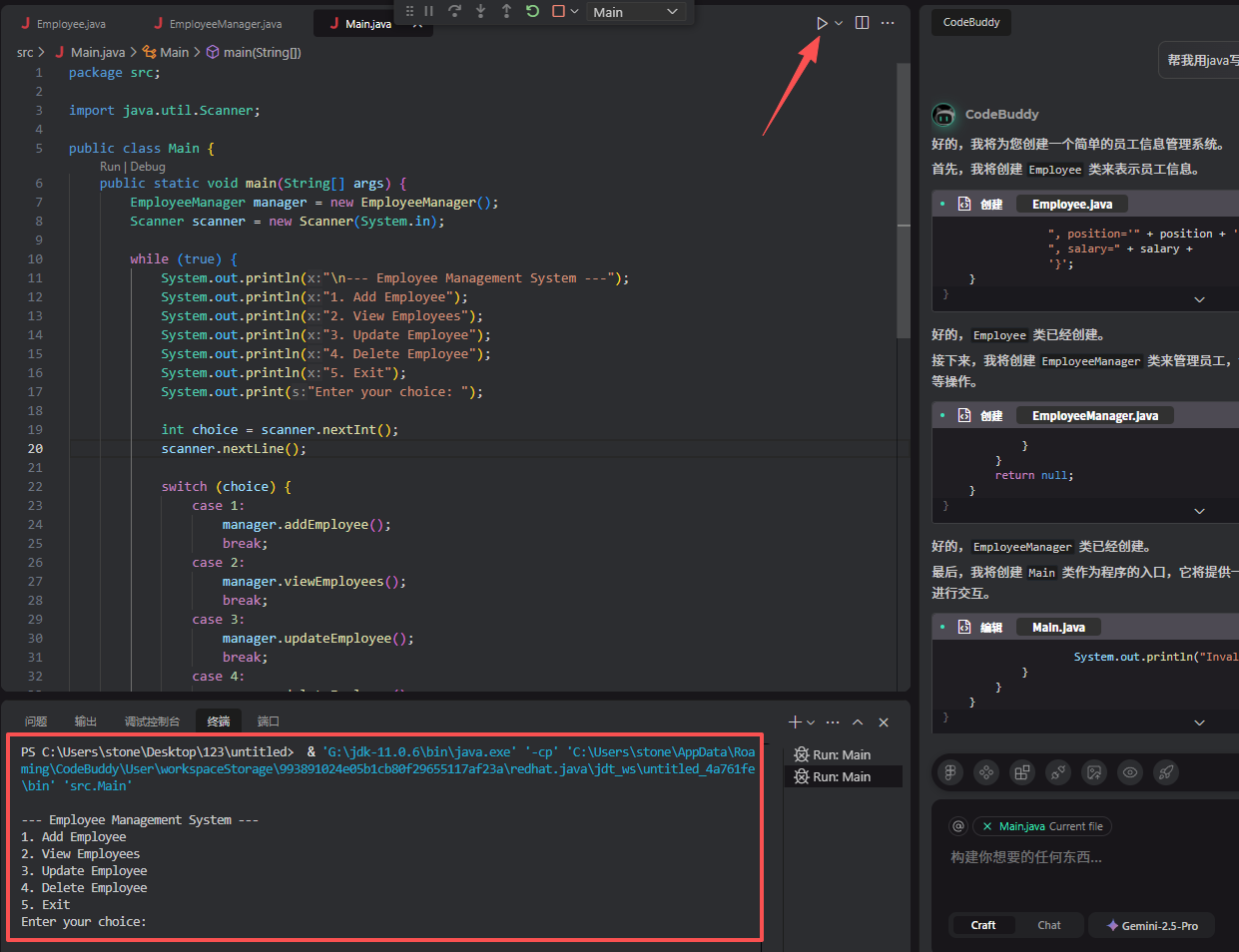Viewport: 1239px width, 952px height.
Task: Expand the Main.java code block chevron in chat
Action: [1199, 722]
